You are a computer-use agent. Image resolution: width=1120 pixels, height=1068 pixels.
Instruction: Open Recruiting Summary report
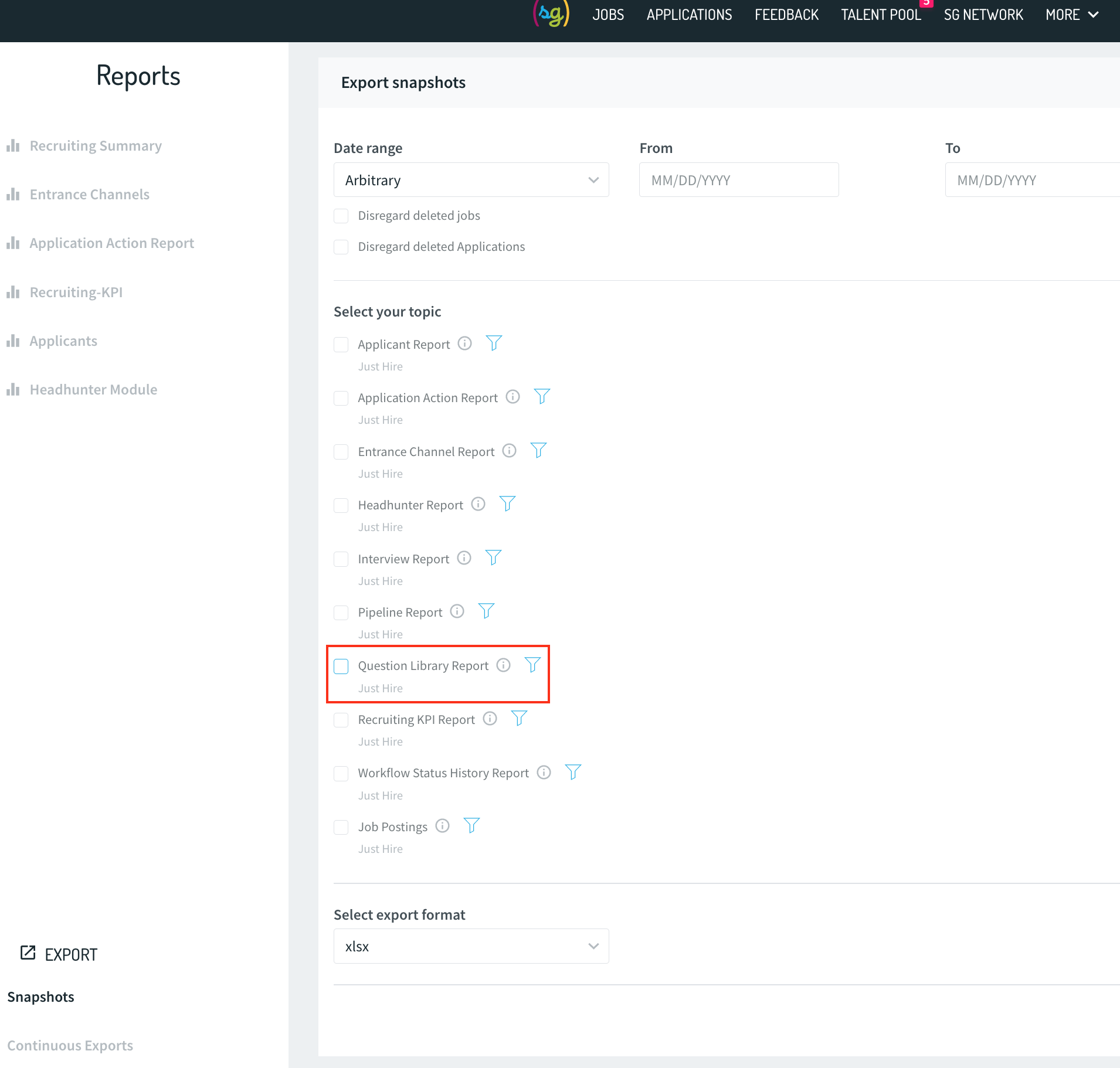(96, 145)
